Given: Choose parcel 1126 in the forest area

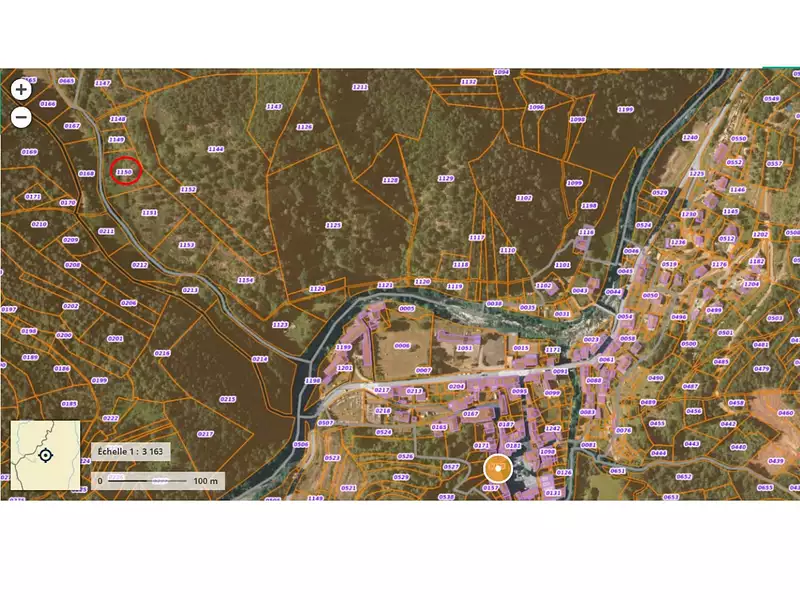Looking at the screenshot, I should point(305,127).
